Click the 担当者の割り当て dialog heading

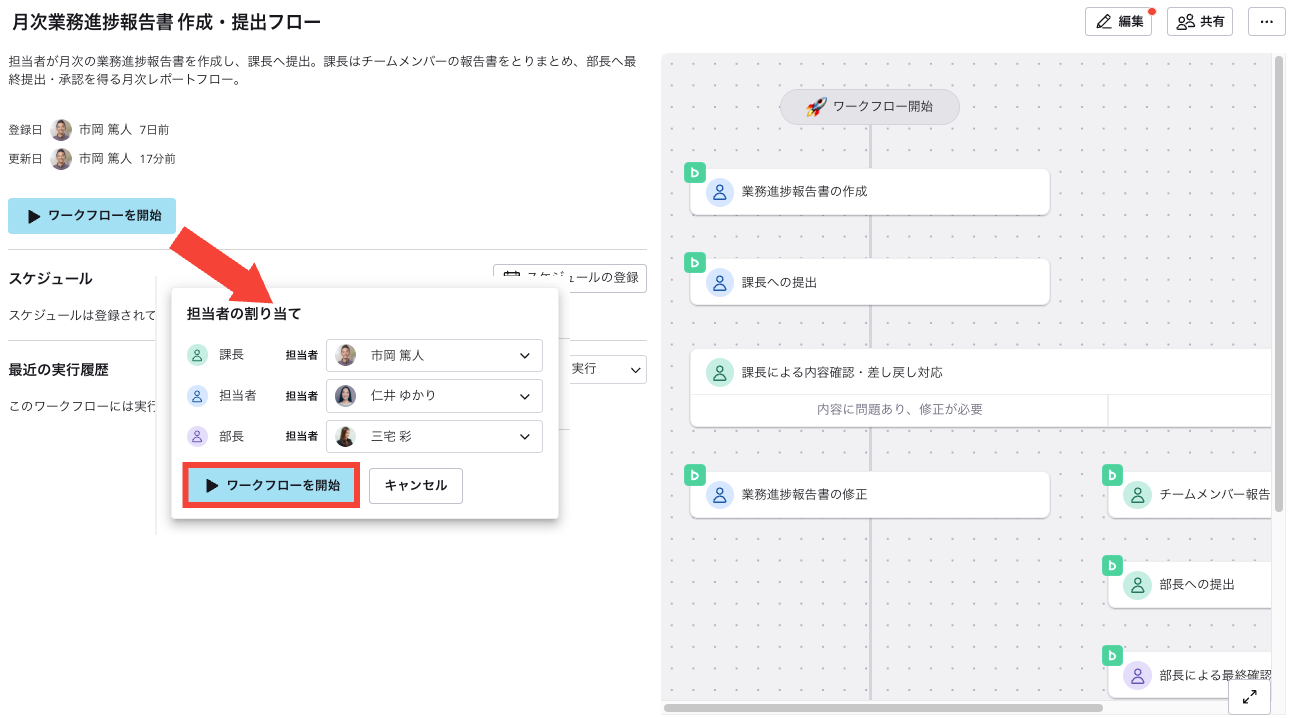click(x=244, y=314)
